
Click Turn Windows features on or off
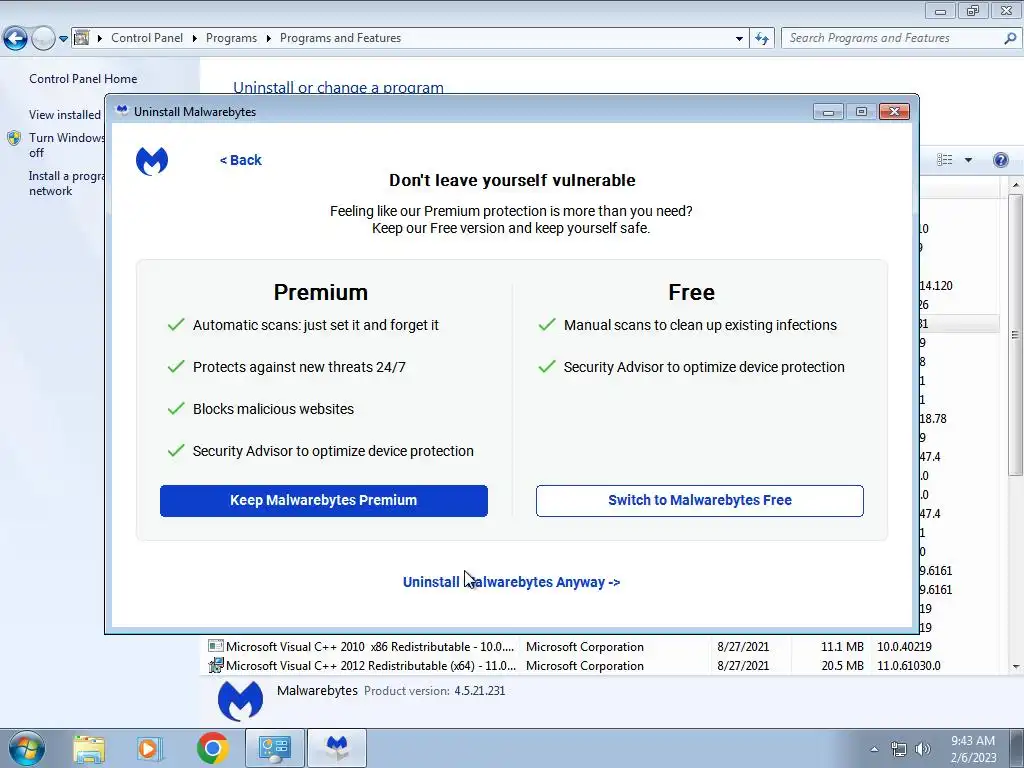tap(67, 145)
